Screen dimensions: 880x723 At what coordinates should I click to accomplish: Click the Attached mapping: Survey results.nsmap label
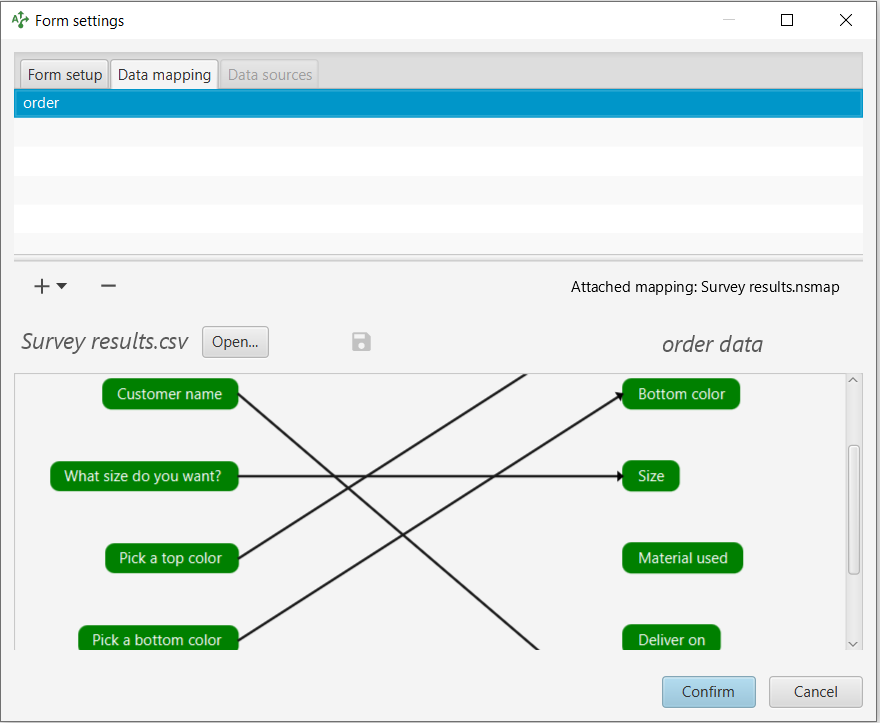tap(705, 287)
